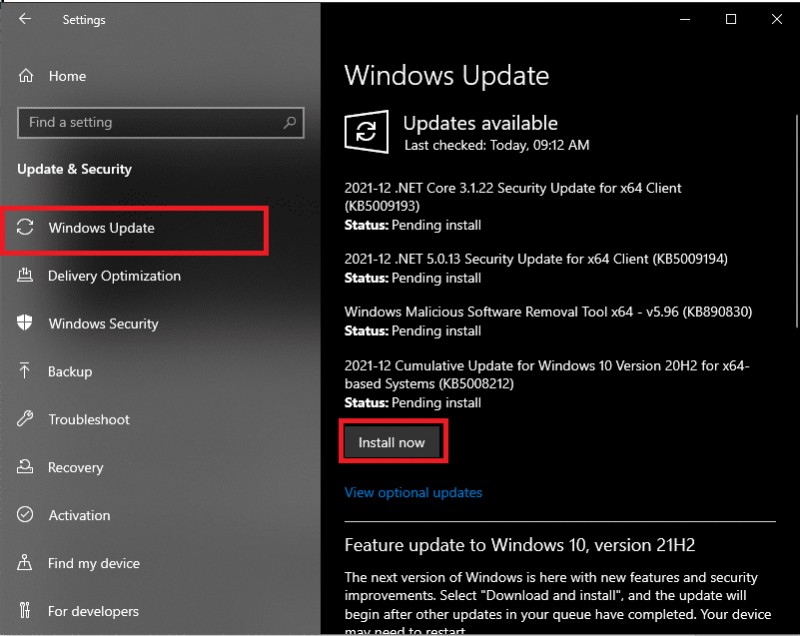Select the Backup icon in sidebar
The image size is (800, 636).
click(x=25, y=372)
